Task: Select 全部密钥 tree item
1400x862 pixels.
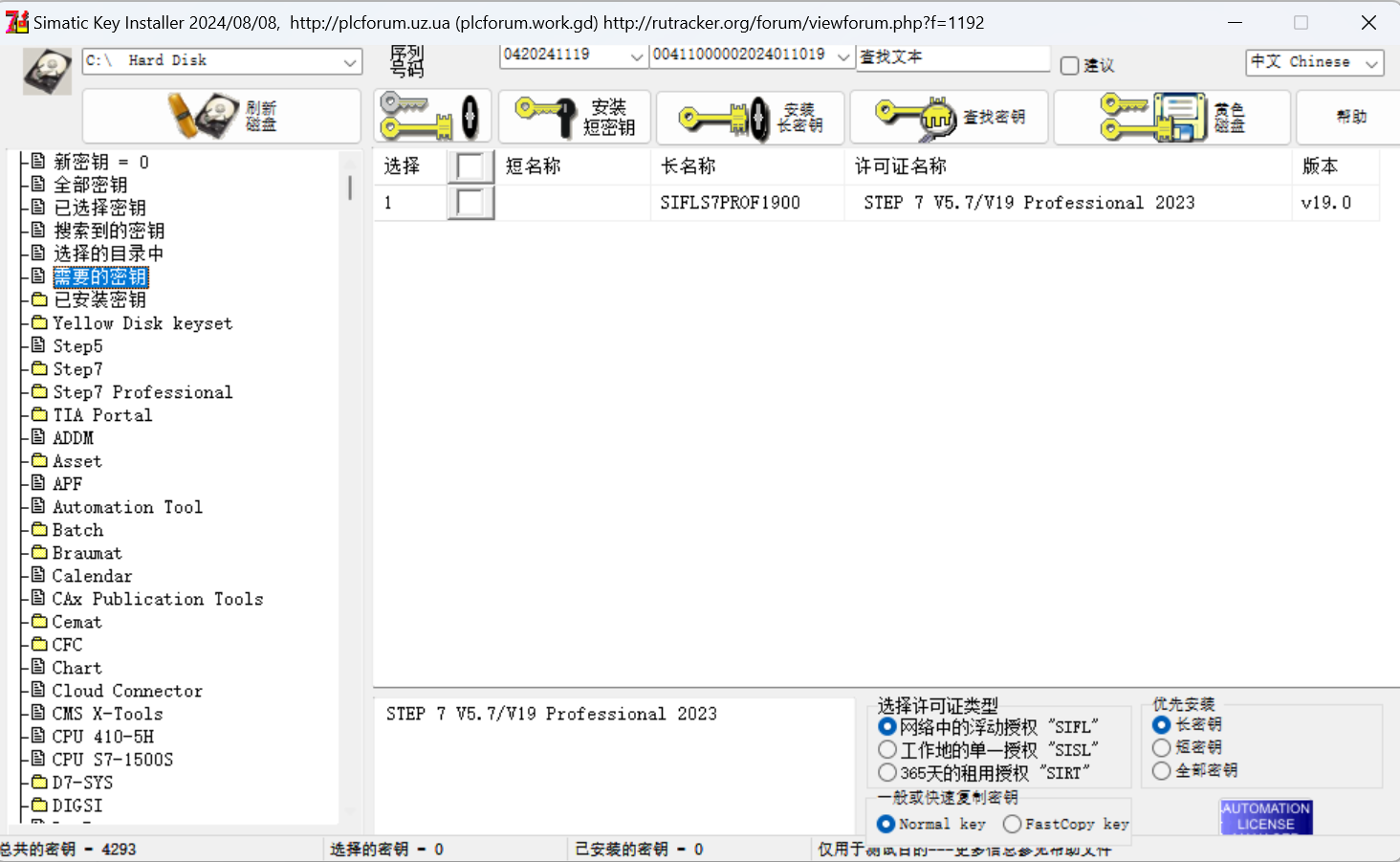Action: click(x=90, y=186)
